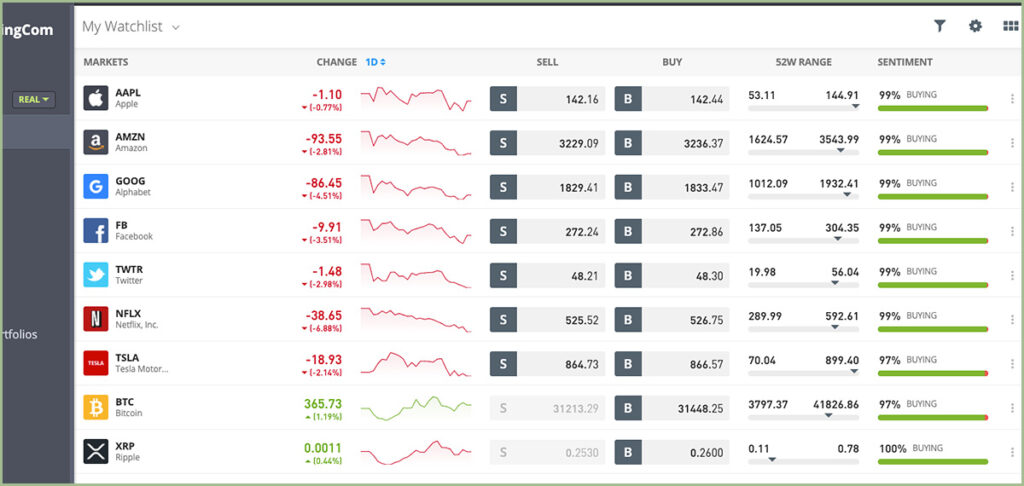Buy AAPL at 142.44

click(x=672, y=99)
